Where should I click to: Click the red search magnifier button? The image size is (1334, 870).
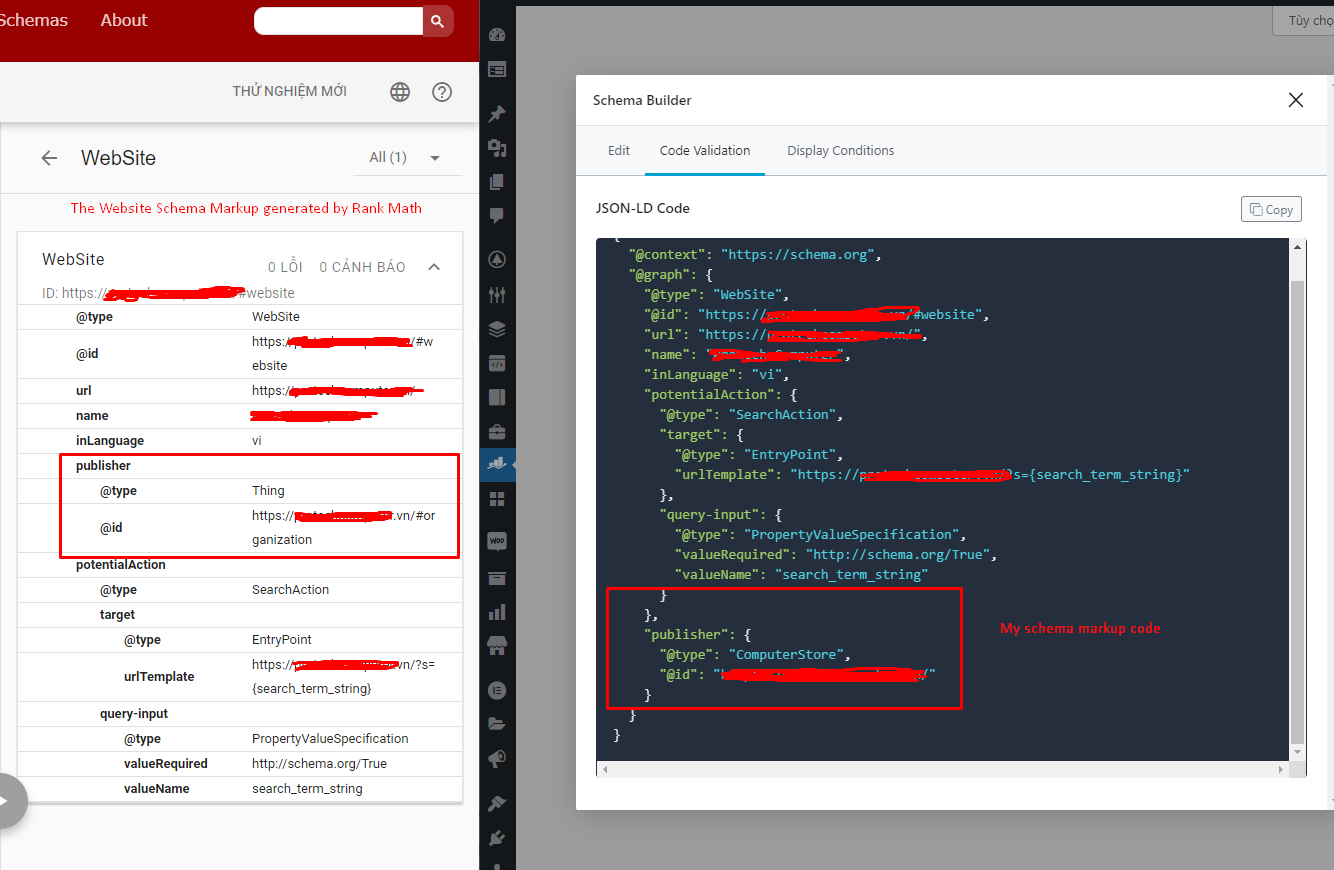pyautogui.click(x=437, y=21)
